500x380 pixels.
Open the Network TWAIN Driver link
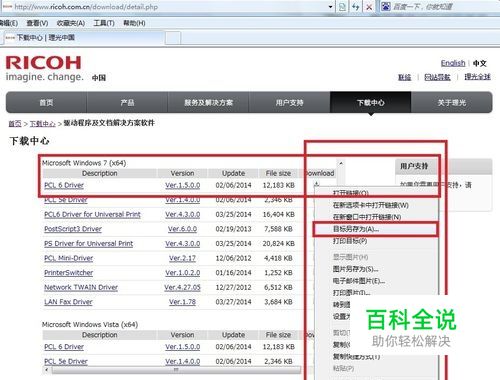click(x=81, y=287)
